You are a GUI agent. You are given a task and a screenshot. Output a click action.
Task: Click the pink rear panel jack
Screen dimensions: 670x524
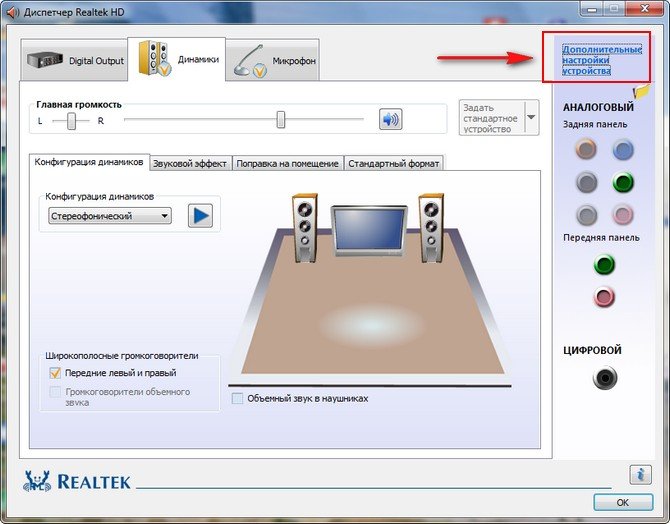[x=623, y=215]
